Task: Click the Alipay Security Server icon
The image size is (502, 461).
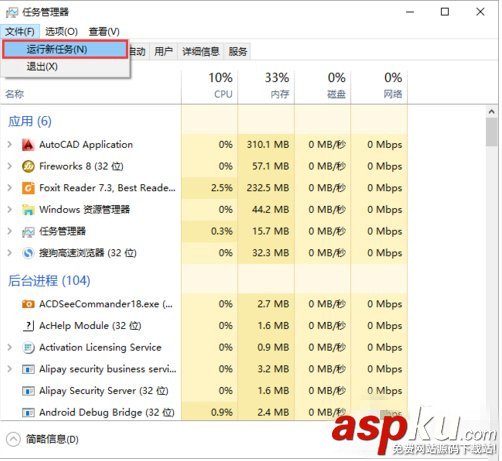Action: 28,391
